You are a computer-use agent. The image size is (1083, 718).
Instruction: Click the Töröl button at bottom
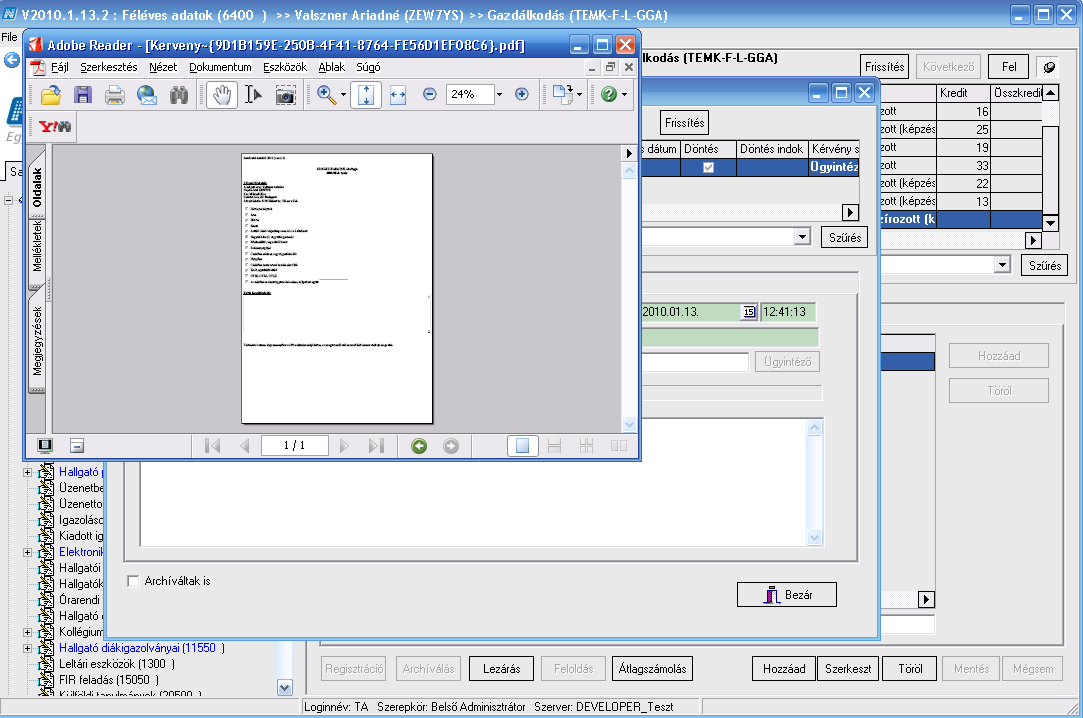click(910, 669)
